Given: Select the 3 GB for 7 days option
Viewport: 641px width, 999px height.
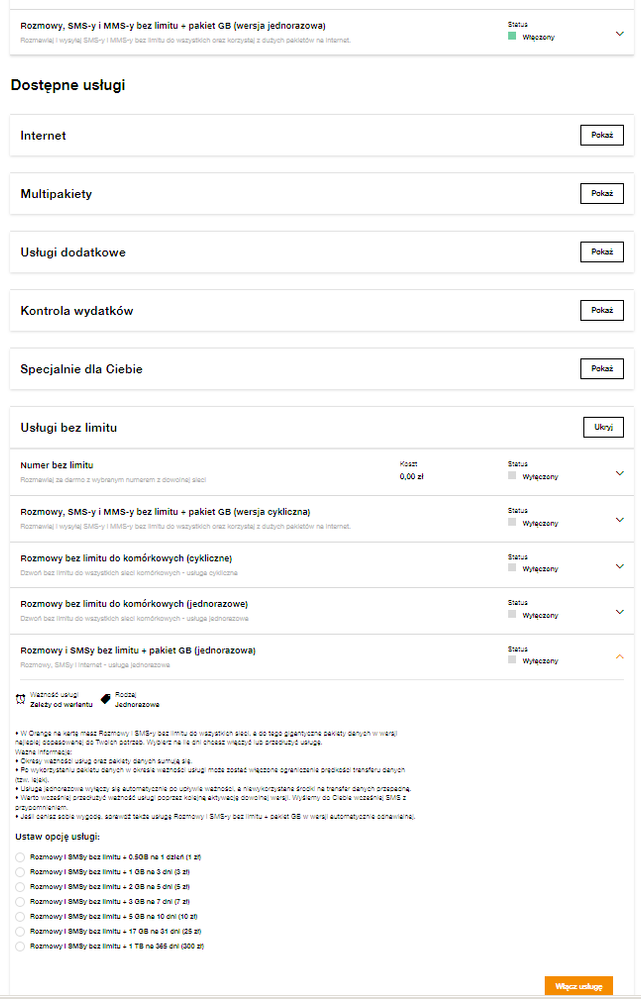Looking at the screenshot, I should 20,901.
